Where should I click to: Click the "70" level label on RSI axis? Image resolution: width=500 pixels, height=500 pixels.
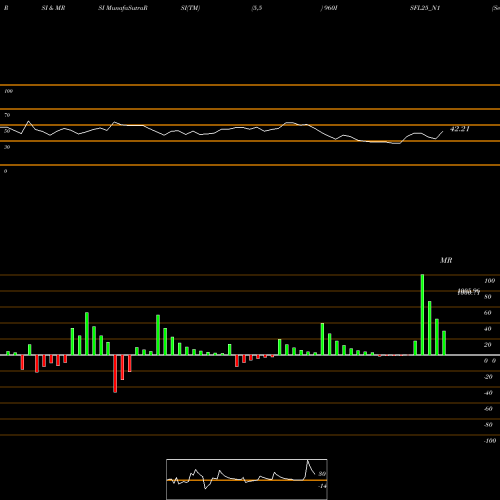pos(7,115)
